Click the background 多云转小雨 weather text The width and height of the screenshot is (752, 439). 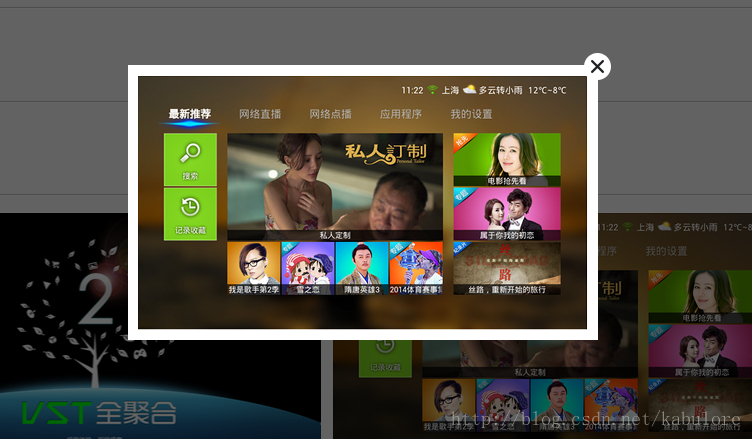tap(695, 227)
